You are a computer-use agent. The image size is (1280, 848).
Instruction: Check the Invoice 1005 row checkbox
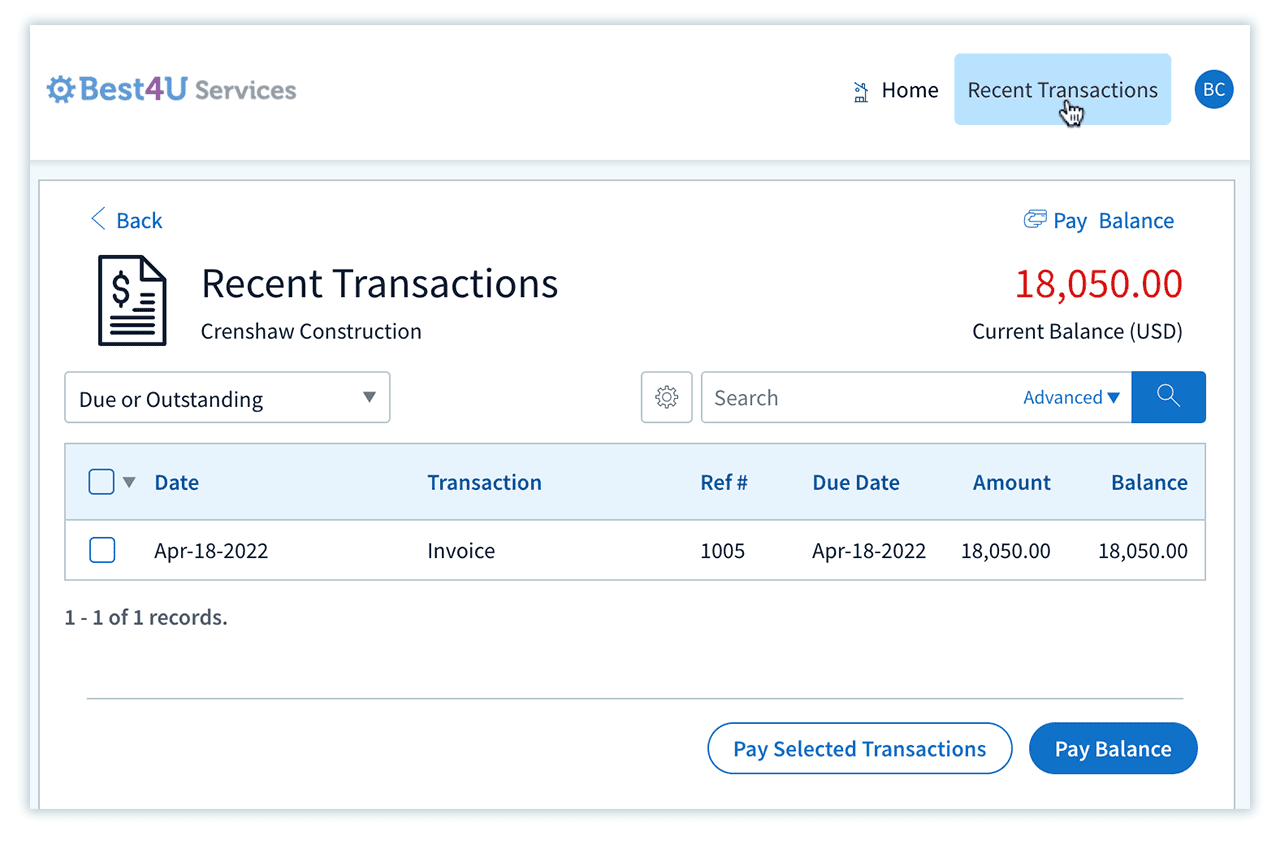102,550
